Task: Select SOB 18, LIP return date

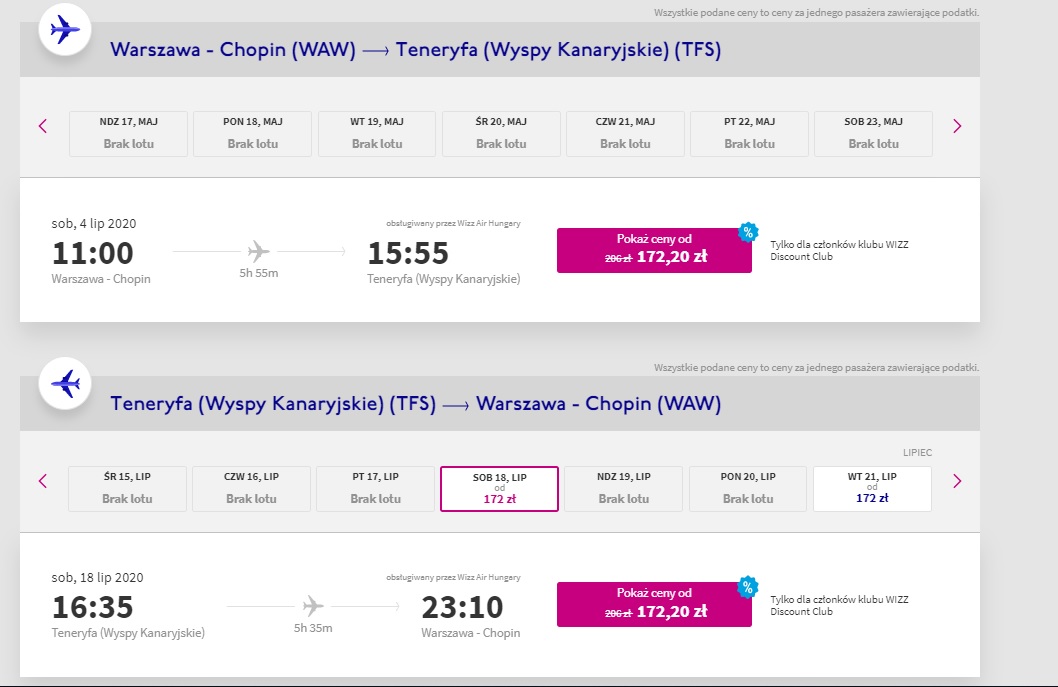Action: pyautogui.click(x=499, y=489)
